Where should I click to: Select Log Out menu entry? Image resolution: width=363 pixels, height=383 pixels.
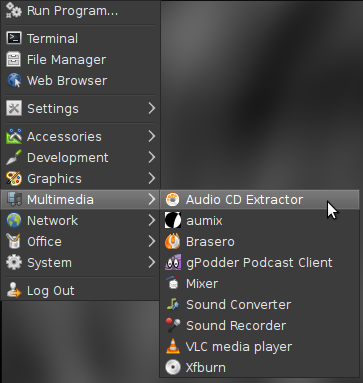coord(80,290)
